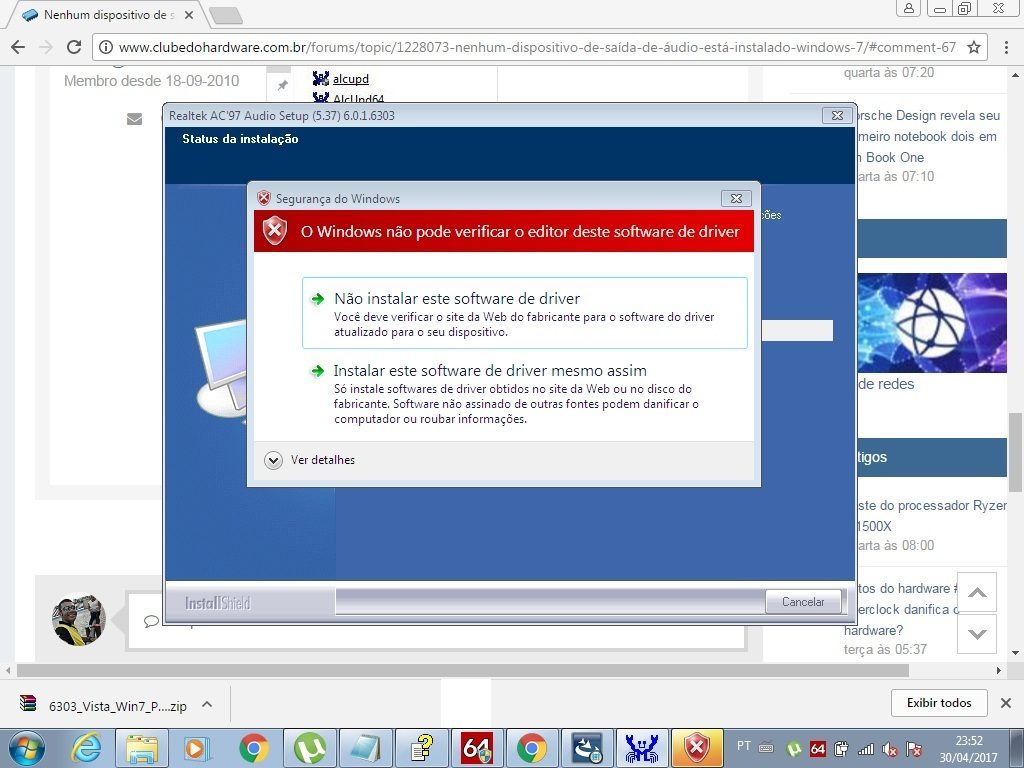Switch to the Chrome taskbar button beside Media Player
Screen dimensions: 1024x768
(x=254, y=748)
